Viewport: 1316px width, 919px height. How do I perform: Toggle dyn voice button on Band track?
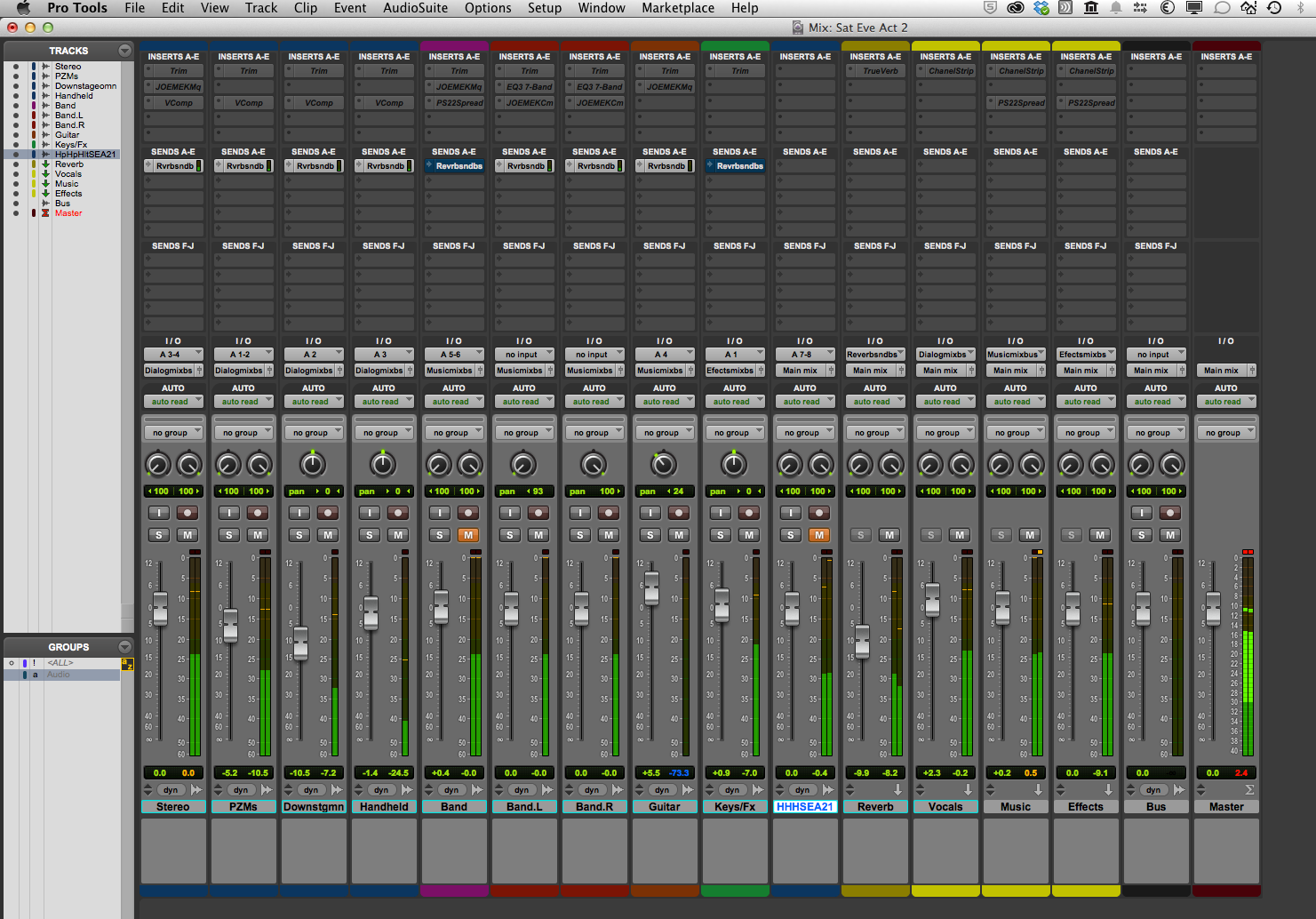click(x=451, y=790)
